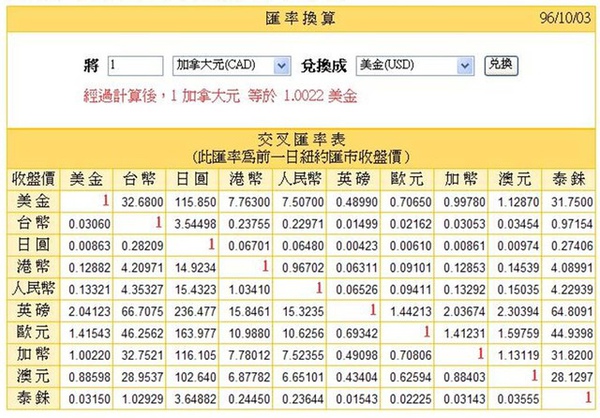Image resolution: width=600 pixels, height=418 pixels.
Task: Click the cell value 1.12870
Action: pos(518,202)
